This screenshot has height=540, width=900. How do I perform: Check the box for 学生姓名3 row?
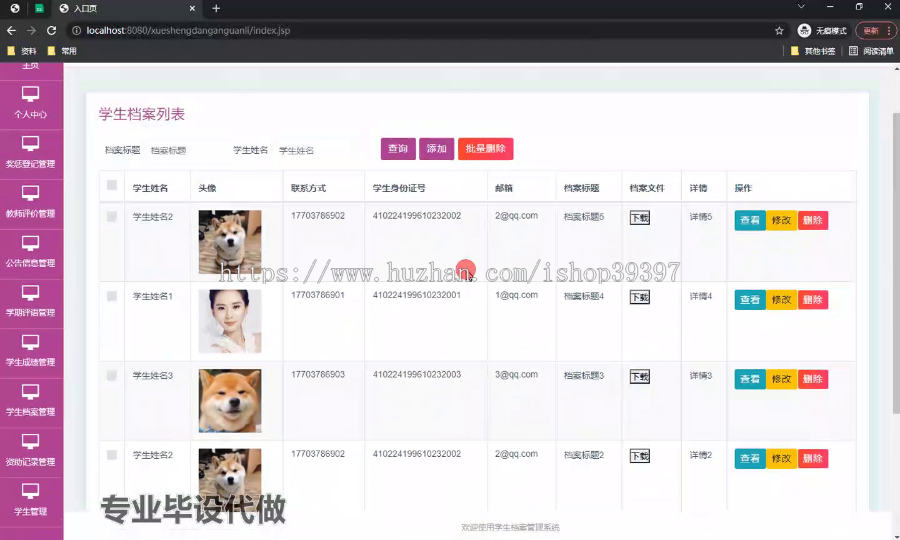click(x=112, y=375)
